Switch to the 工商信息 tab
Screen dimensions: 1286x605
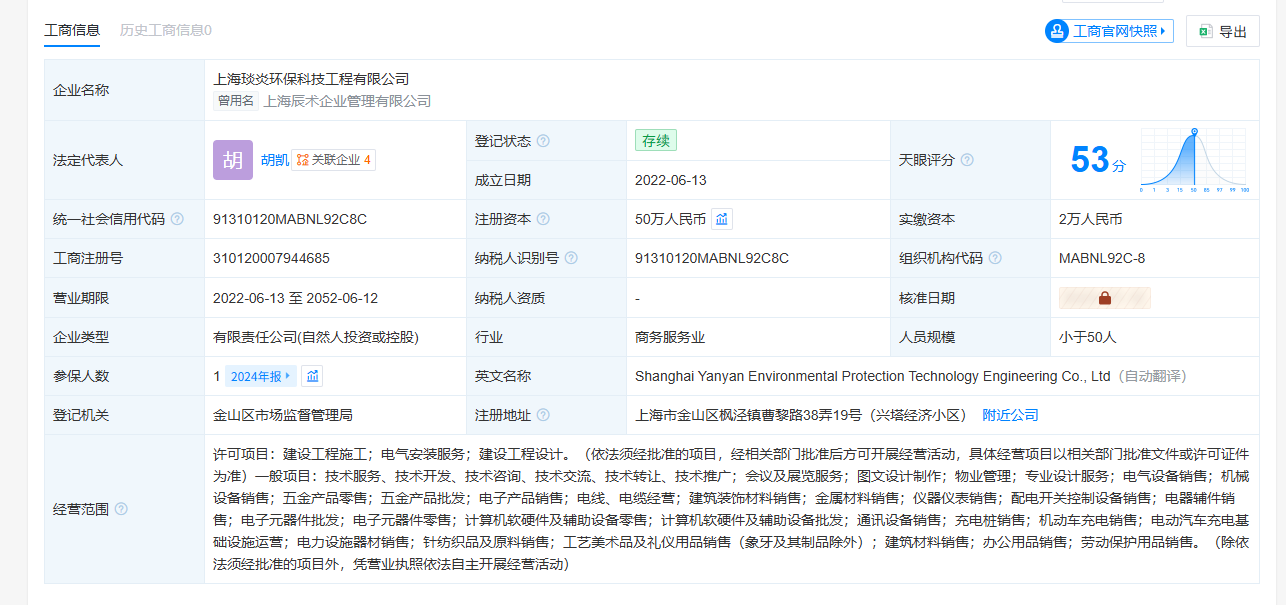72,30
